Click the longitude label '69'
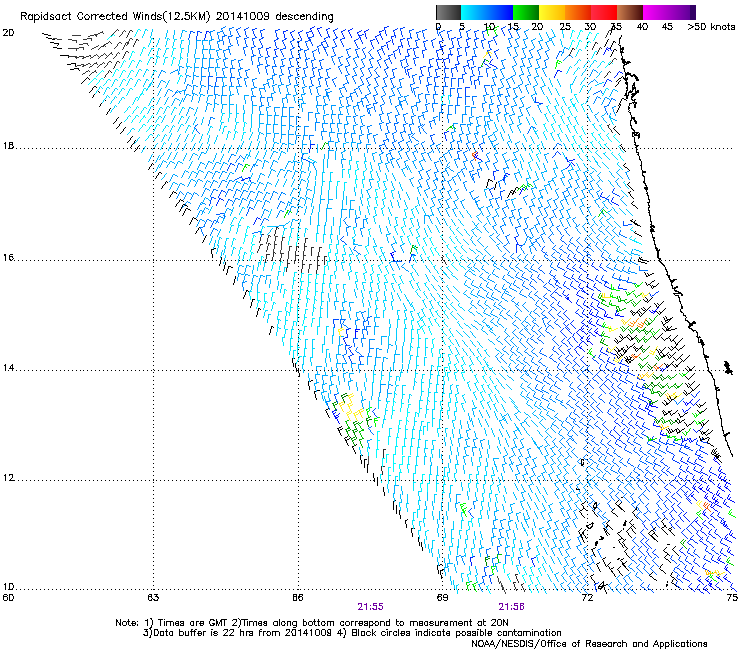 pos(442,598)
